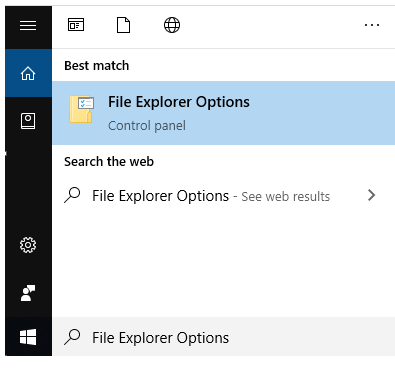Click the Best match section header
The width and height of the screenshot is (395, 368).
(x=96, y=66)
